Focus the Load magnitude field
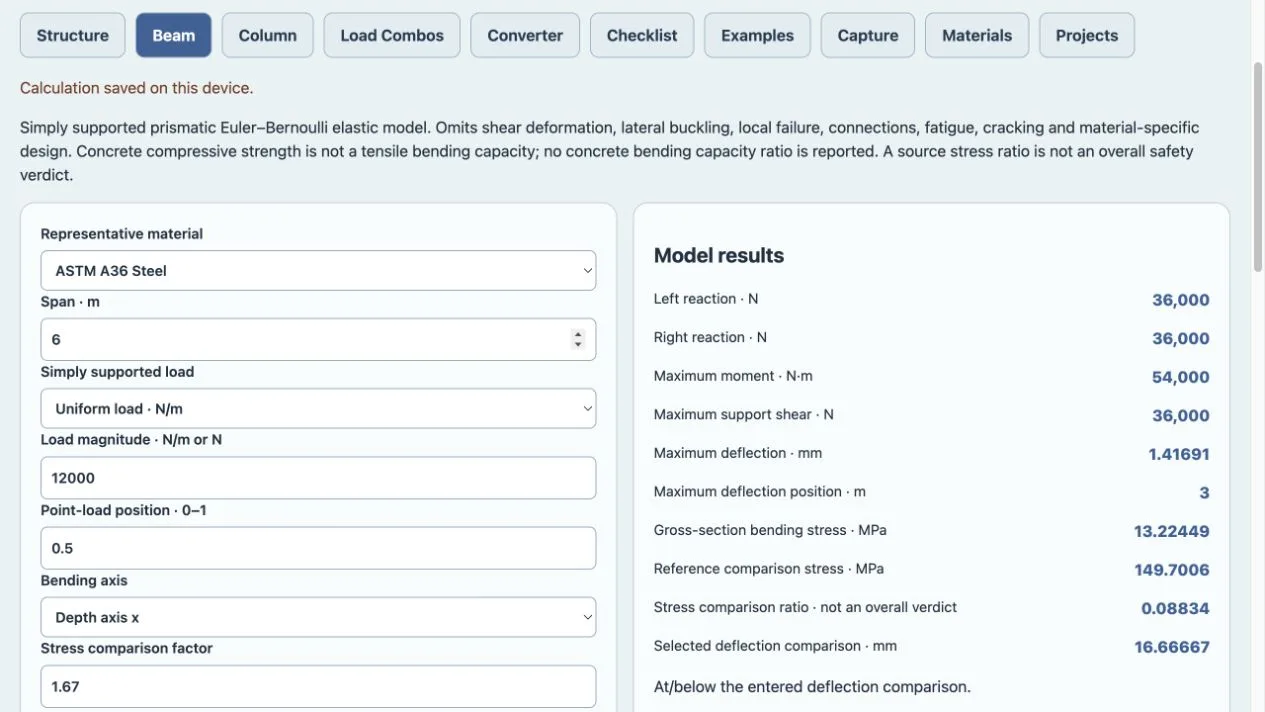The width and height of the screenshot is (1265, 712). click(x=318, y=478)
